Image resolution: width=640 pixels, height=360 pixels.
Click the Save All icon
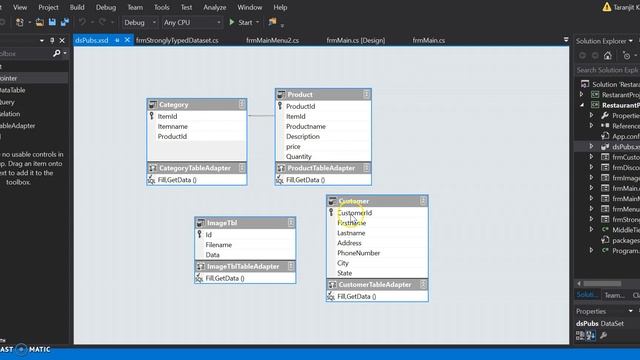(x=65, y=22)
